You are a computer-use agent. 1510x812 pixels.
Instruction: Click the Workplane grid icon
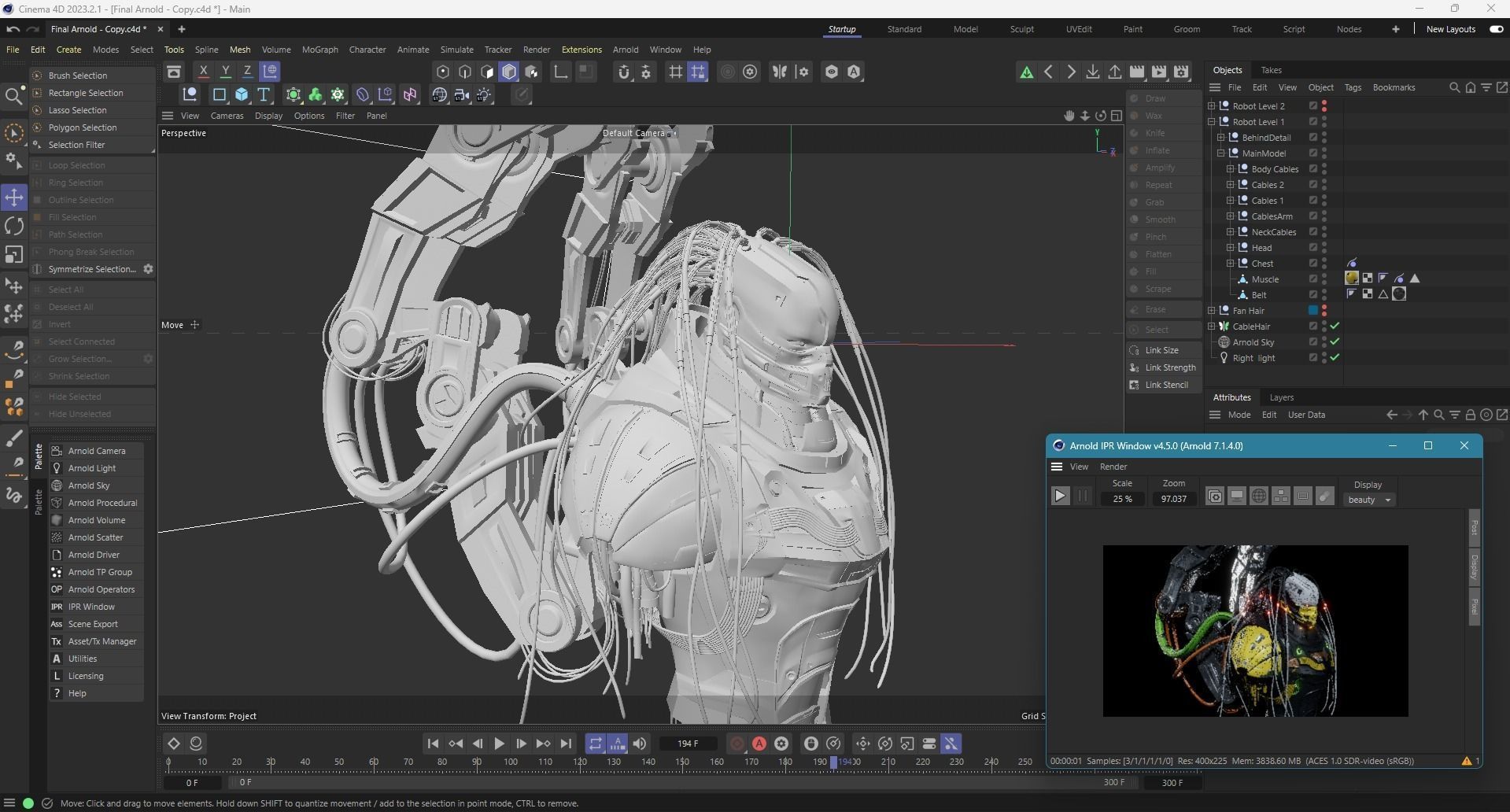tap(675, 72)
